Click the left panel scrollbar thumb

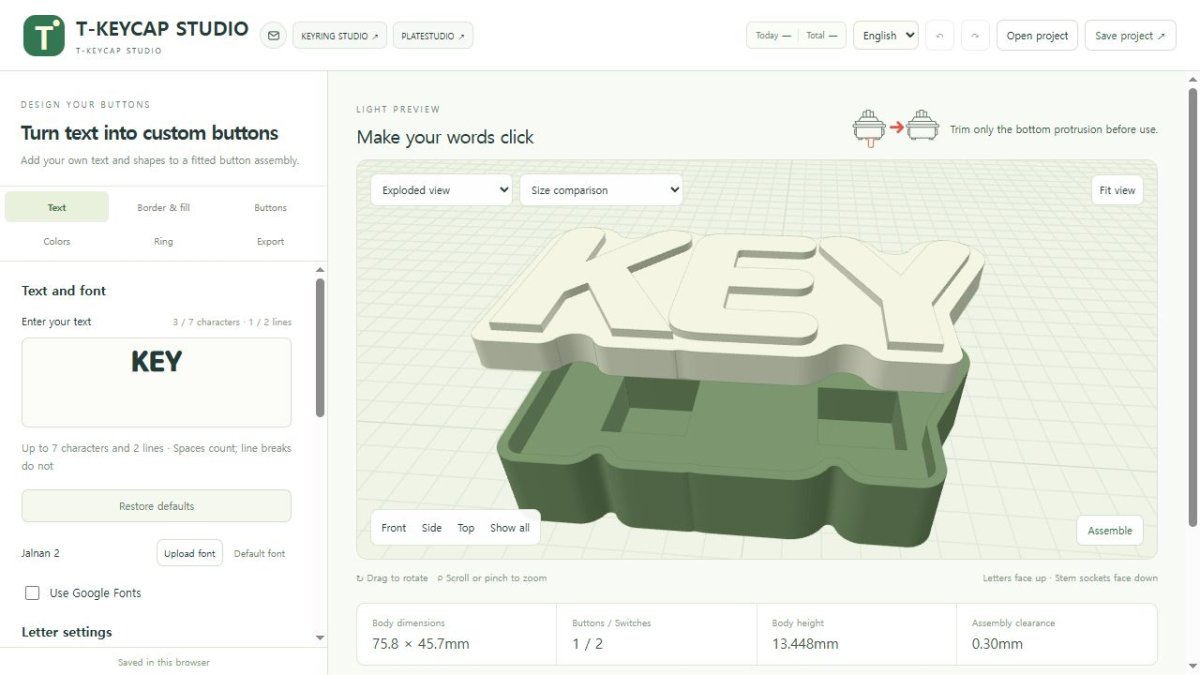(320, 347)
